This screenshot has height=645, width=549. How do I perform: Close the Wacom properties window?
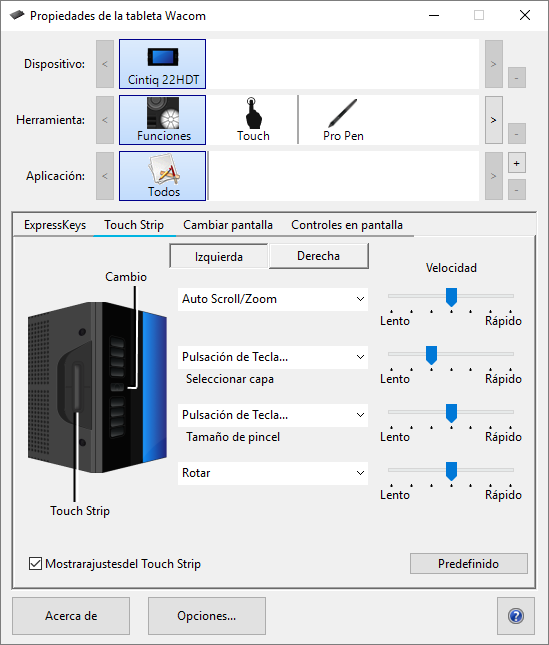(525, 16)
